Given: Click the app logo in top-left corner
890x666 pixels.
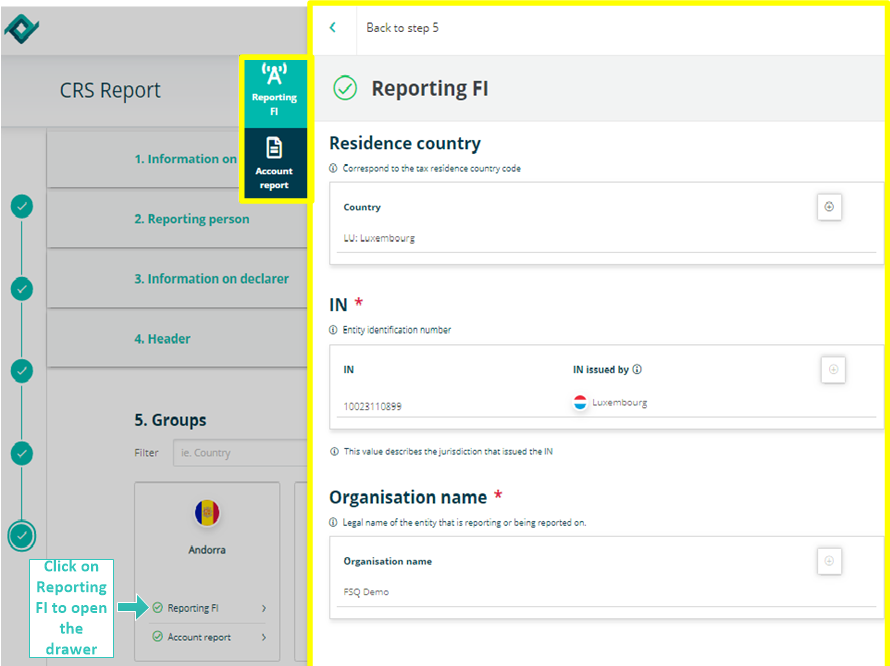Looking at the screenshot, I should (21, 27).
